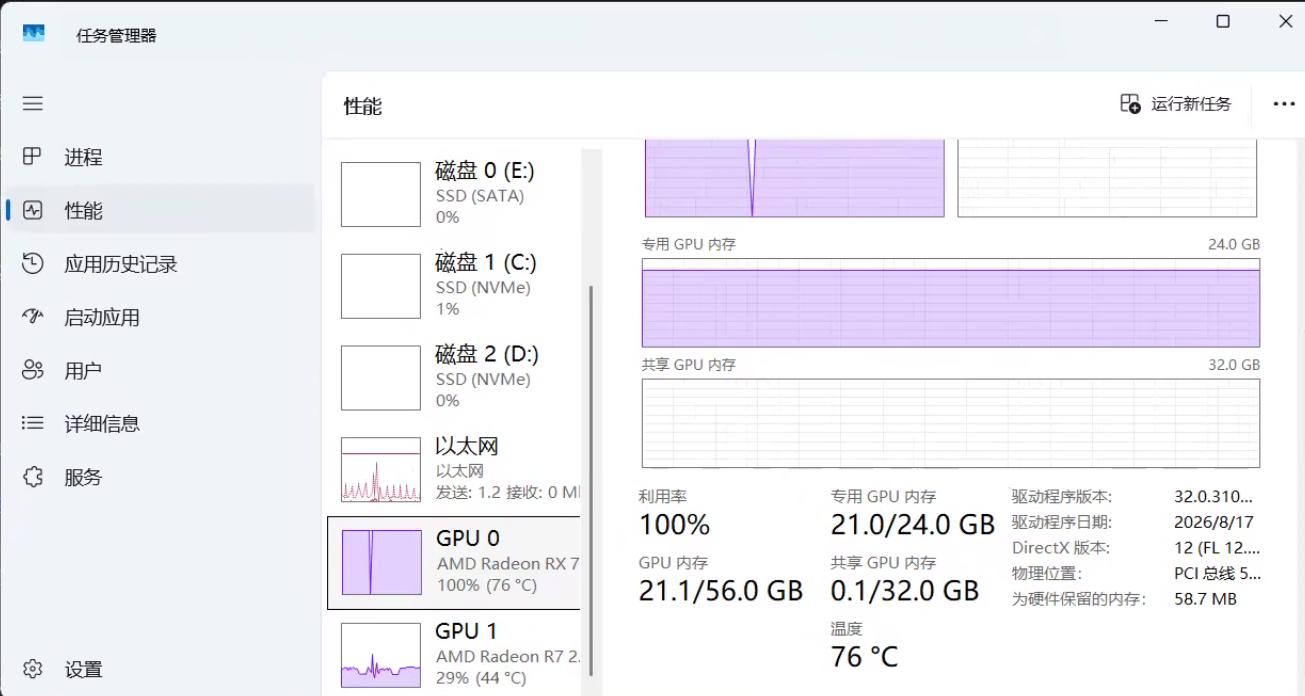Click the 磁盘 1 mini graph thumbnail
This screenshot has width=1305, height=696.
pyautogui.click(x=381, y=286)
